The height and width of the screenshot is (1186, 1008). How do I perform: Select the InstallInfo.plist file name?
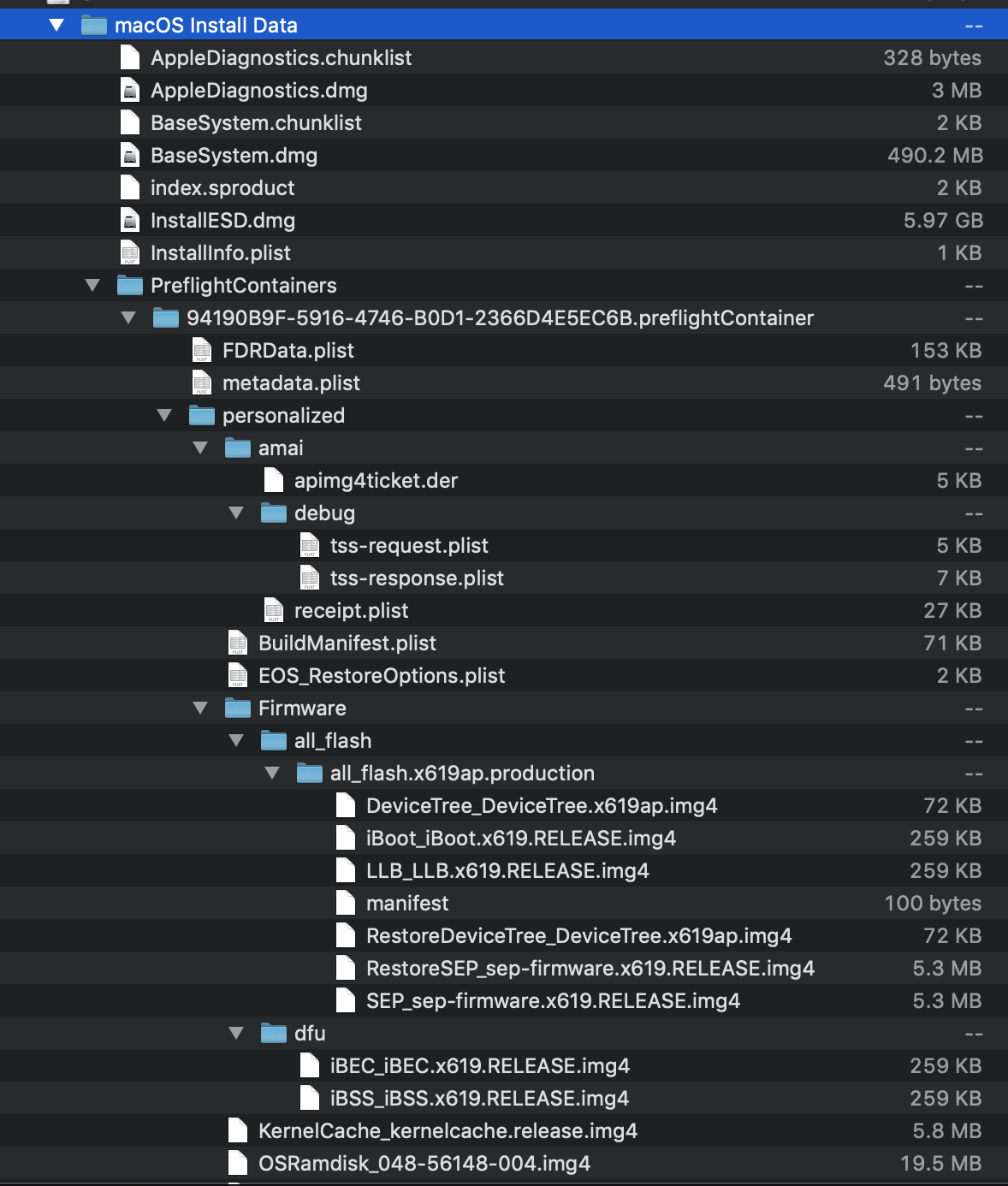coord(221,253)
